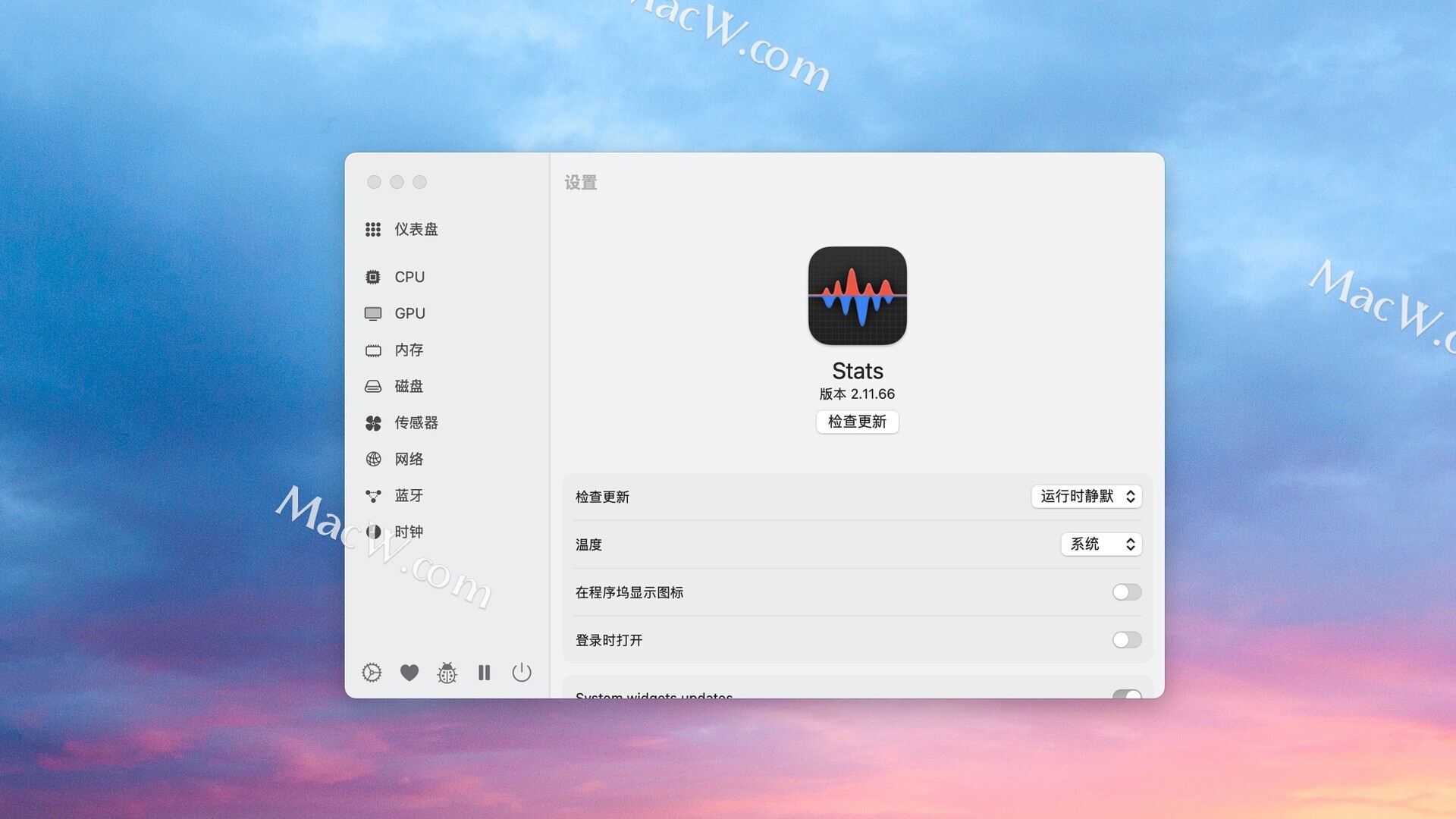The height and width of the screenshot is (819, 1456).
Task: Click the 检查更新 button under version
Action: tap(857, 422)
